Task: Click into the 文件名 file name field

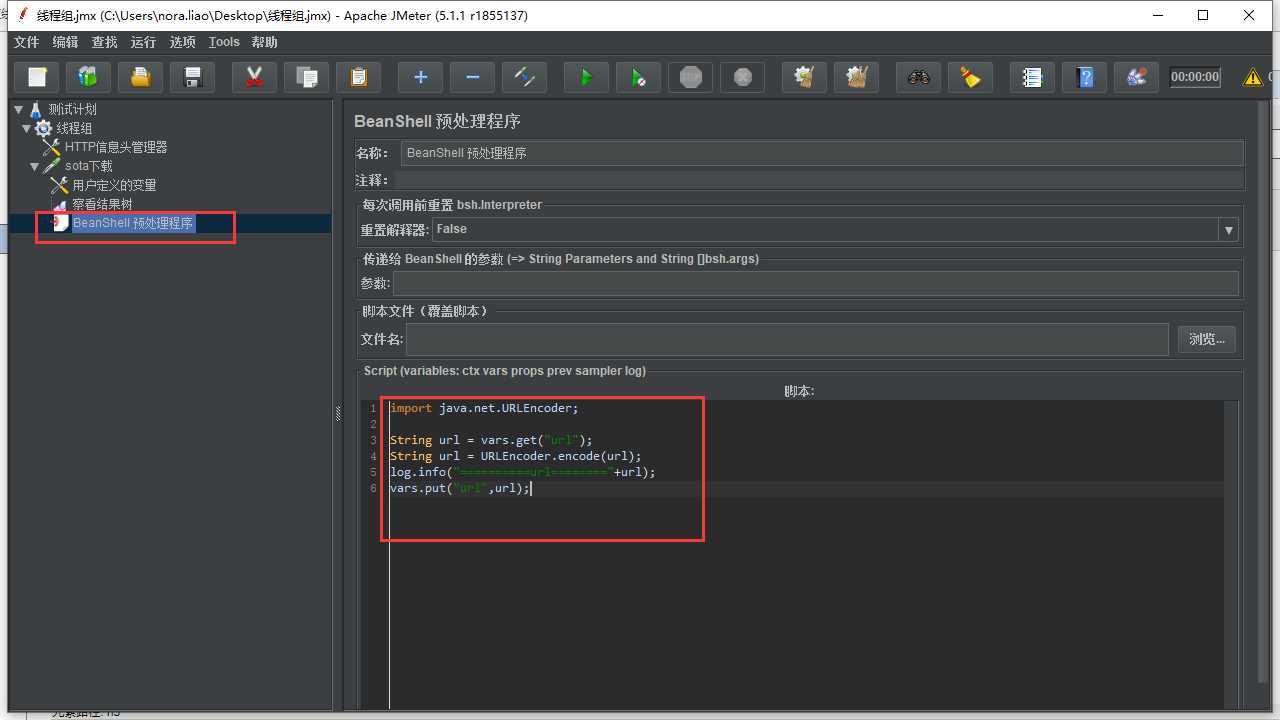Action: point(787,339)
